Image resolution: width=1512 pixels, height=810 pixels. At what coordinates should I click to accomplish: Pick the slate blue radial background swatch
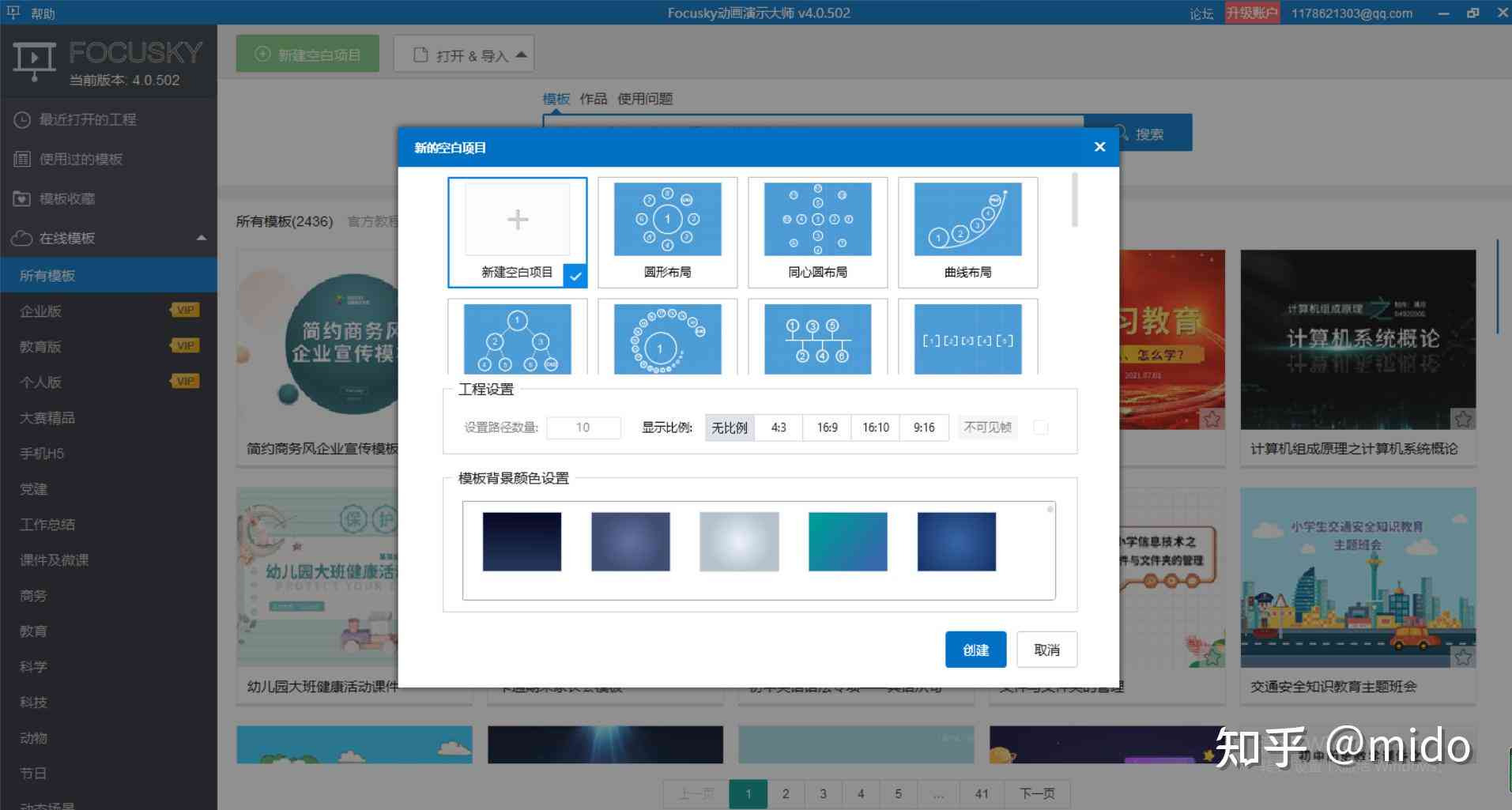point(631,541)
